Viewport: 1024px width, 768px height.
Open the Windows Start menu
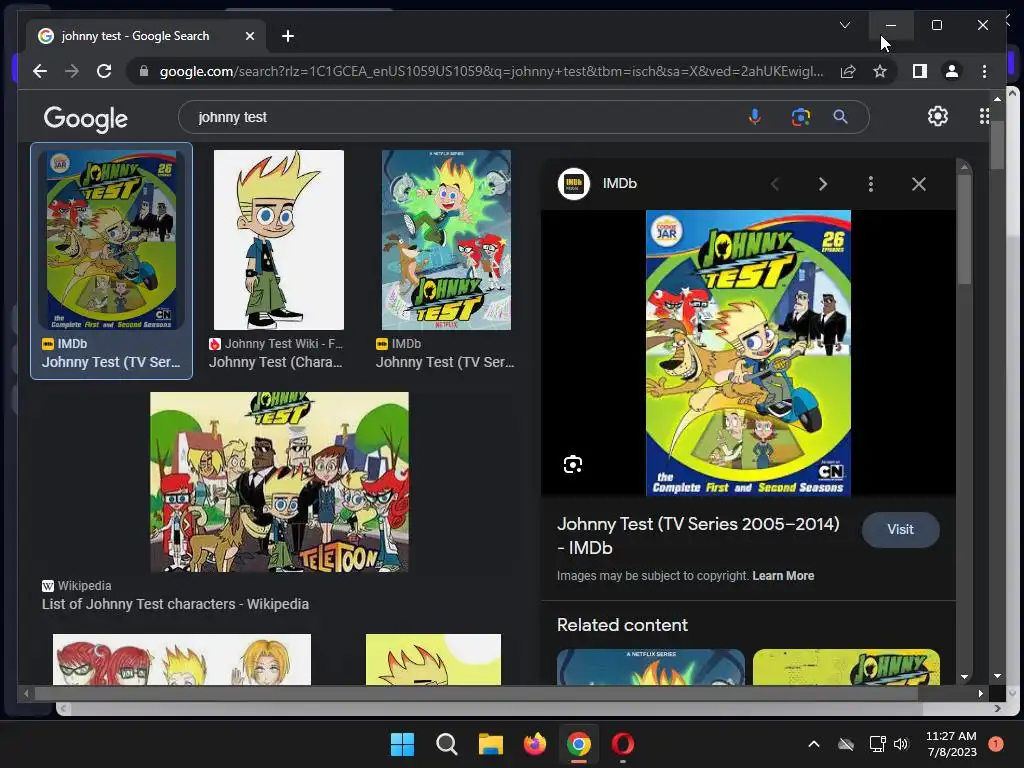(402, 744)
